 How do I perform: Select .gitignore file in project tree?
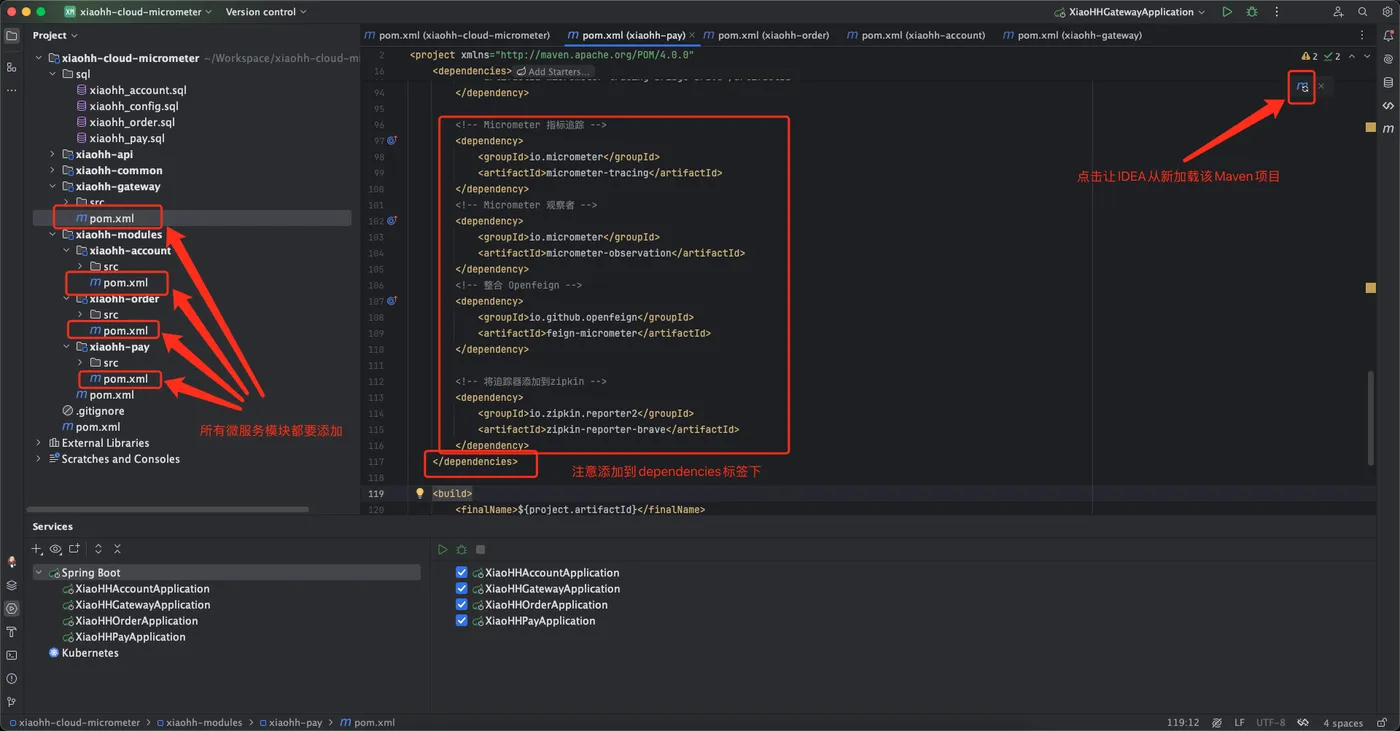[93, 411]
